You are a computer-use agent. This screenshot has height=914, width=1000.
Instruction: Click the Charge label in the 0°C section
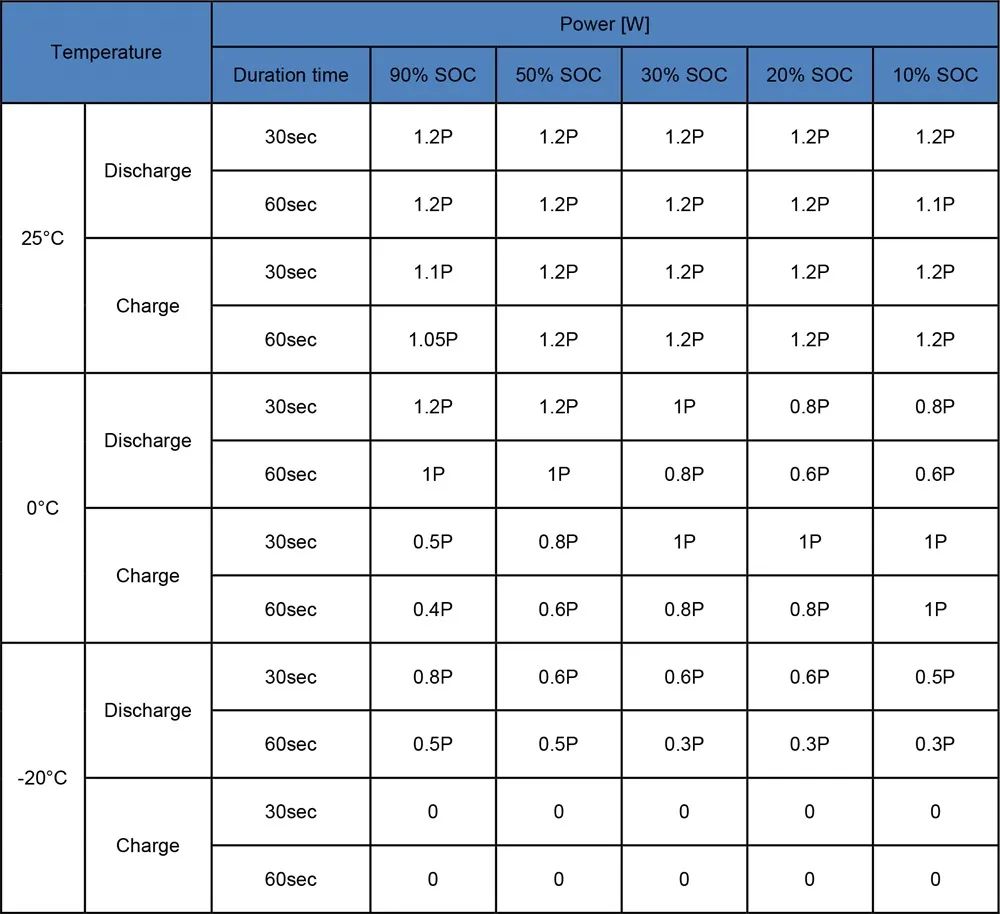(x=147, y=576)
